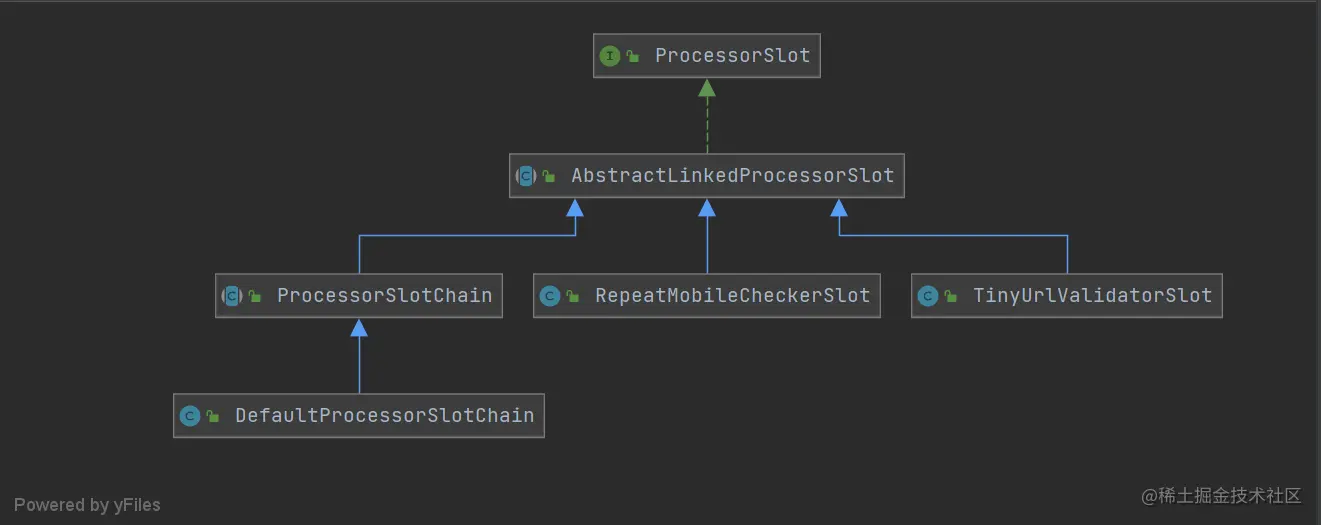The image size is (1321, 525).
Task: Click the green lock icon on TinyUrlValidatorSlot
Action: [951, 297]
